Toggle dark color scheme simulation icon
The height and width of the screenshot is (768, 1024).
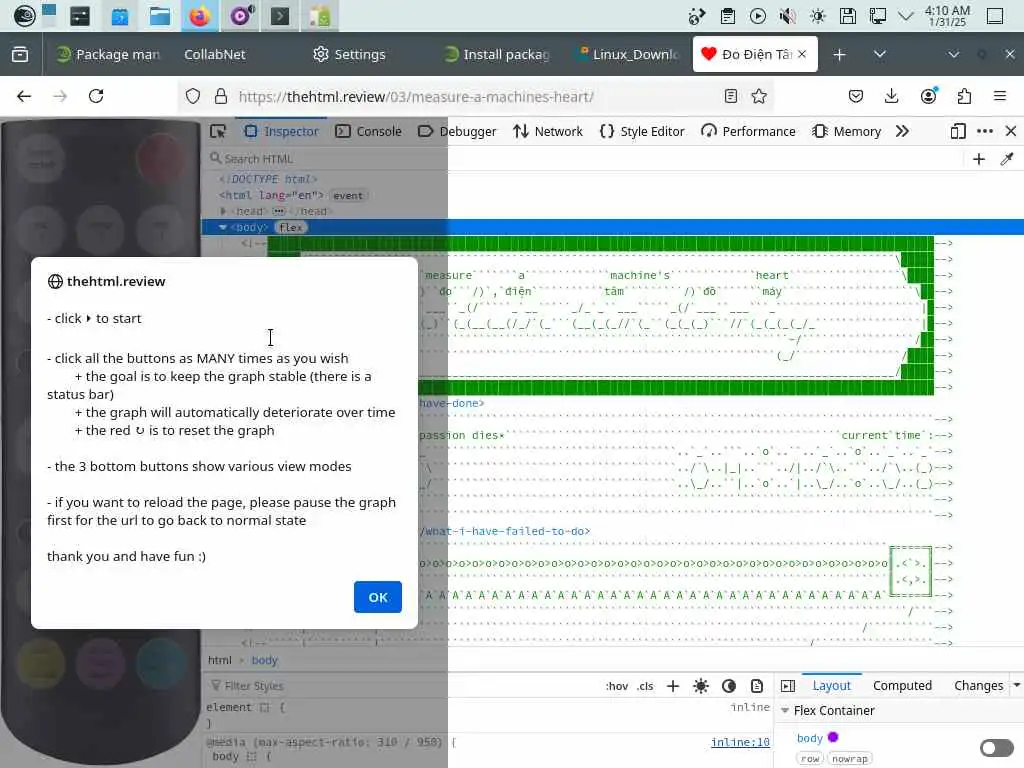(x=729, y=686)
